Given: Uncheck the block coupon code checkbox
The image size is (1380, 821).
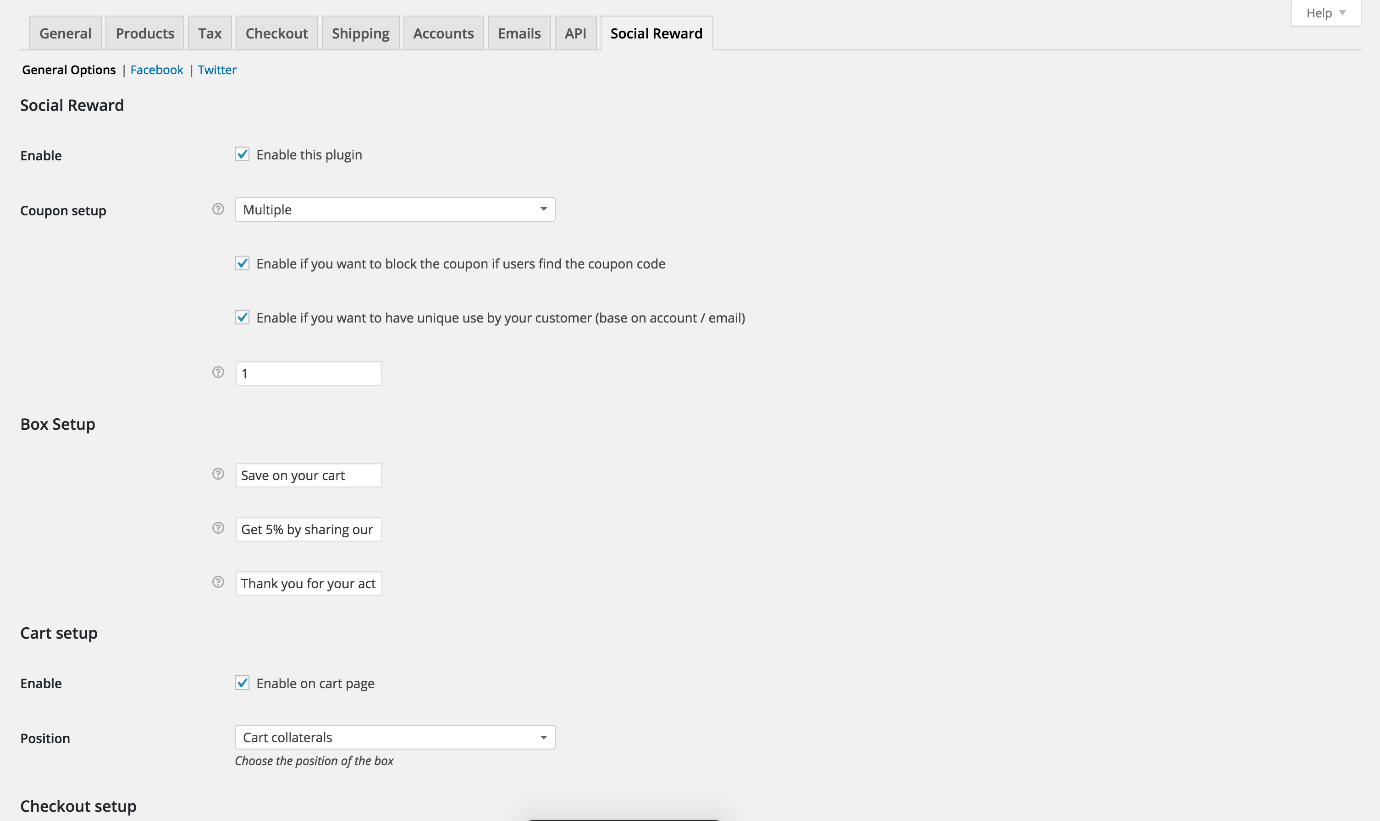Looking at the screenshot, I should point(242,264).
